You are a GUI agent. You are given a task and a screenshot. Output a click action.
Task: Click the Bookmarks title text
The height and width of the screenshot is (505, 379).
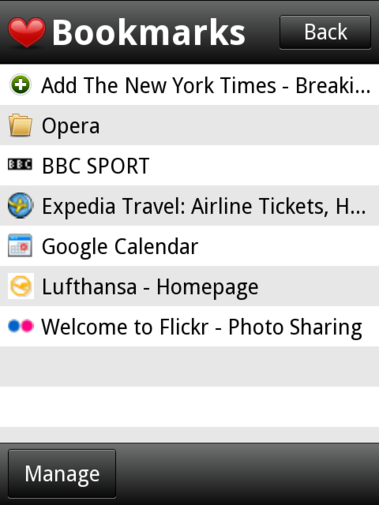(x=149, y=32)
